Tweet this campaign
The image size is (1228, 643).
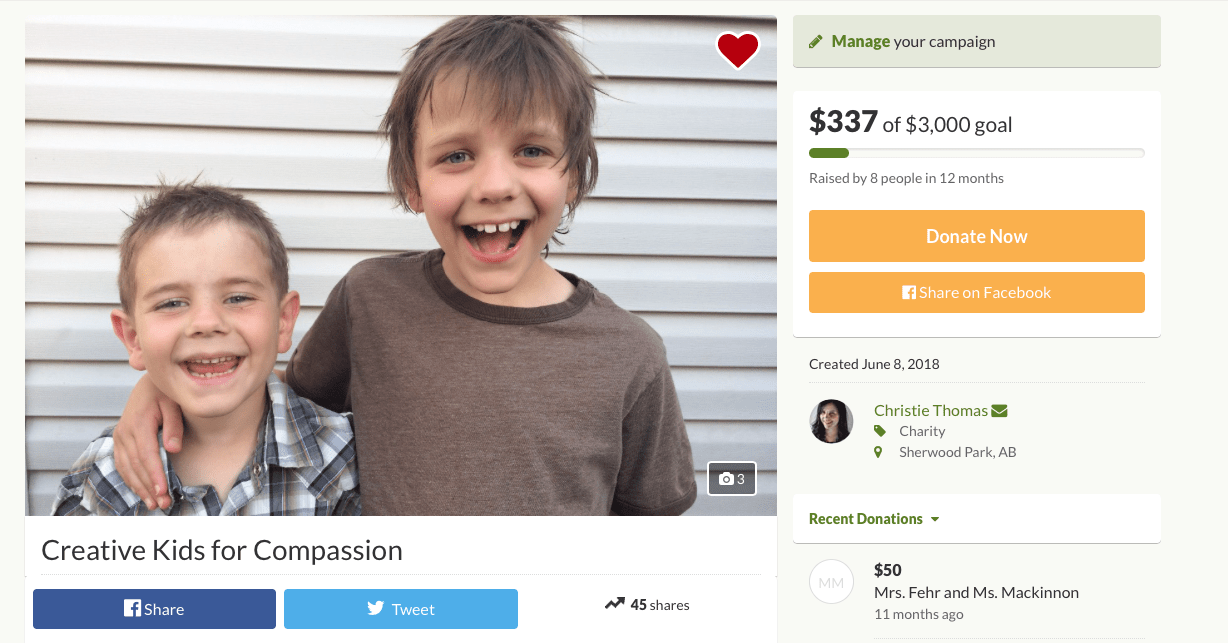[x=401, y=608]
